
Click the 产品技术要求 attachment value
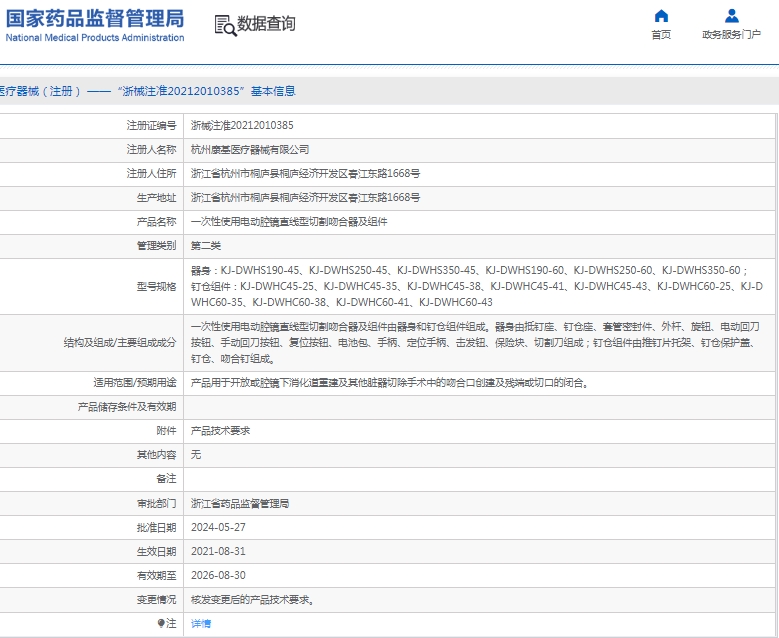pyautogui.click(x=221, y=431)
